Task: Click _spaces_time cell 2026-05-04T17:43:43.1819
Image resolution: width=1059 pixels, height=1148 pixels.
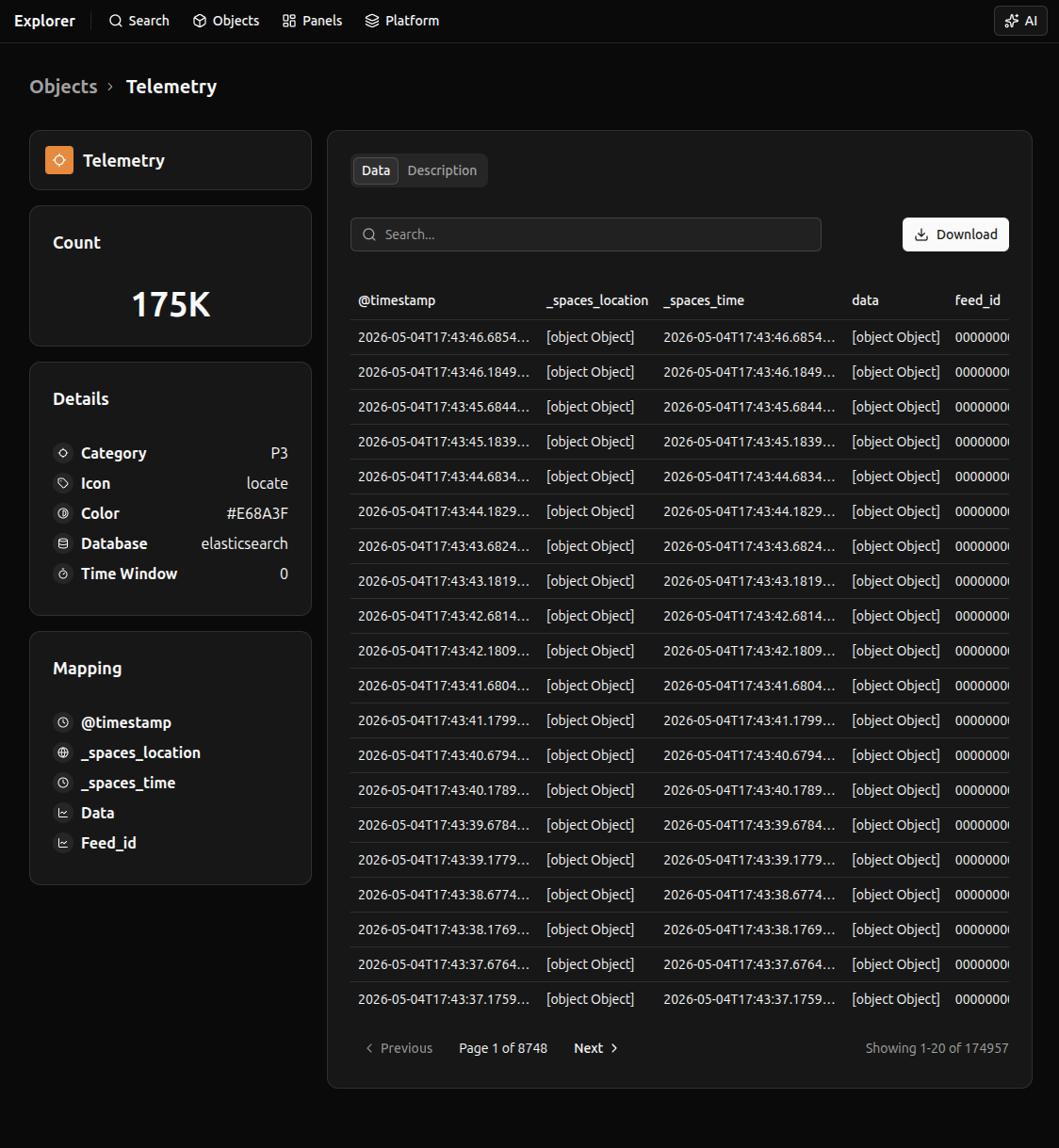Action: 749,581
